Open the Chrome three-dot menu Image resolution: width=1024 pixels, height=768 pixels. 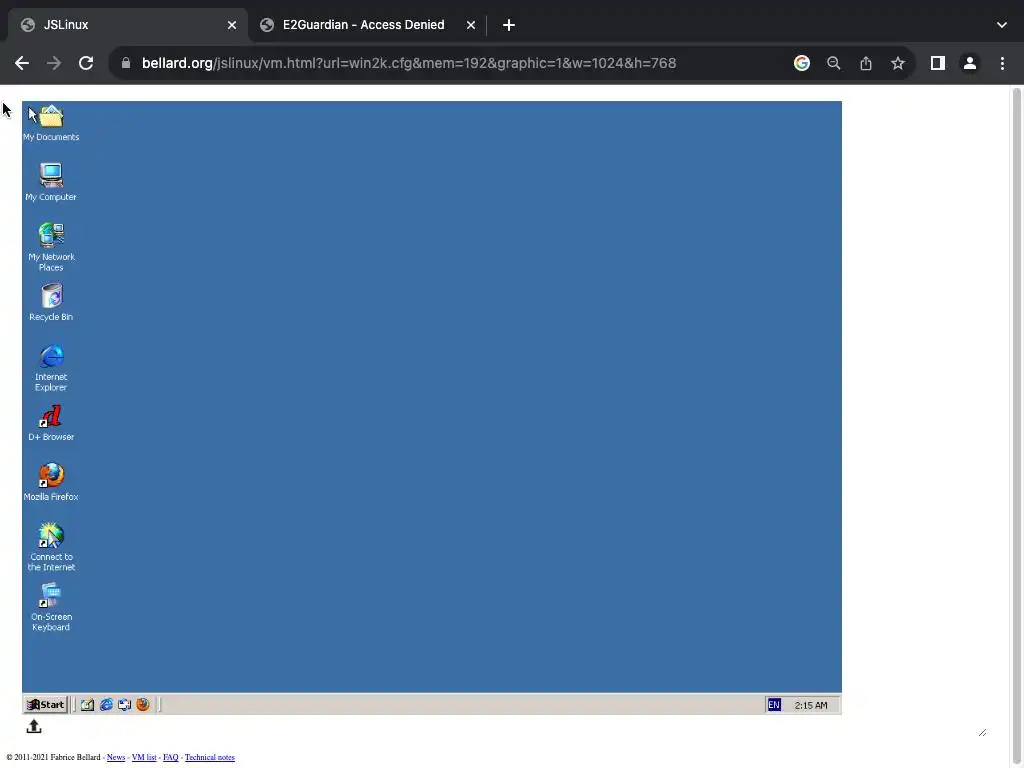(x=1002, y=63)
